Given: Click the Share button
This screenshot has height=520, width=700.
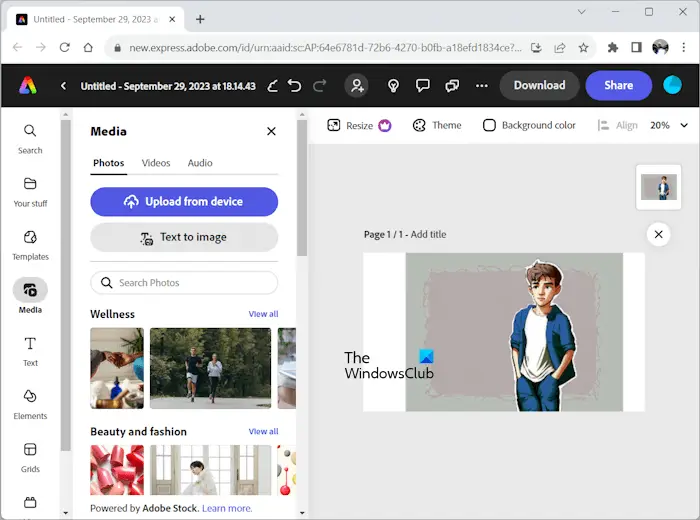Looking at the screenshot, I should click(x=618, y=85).
